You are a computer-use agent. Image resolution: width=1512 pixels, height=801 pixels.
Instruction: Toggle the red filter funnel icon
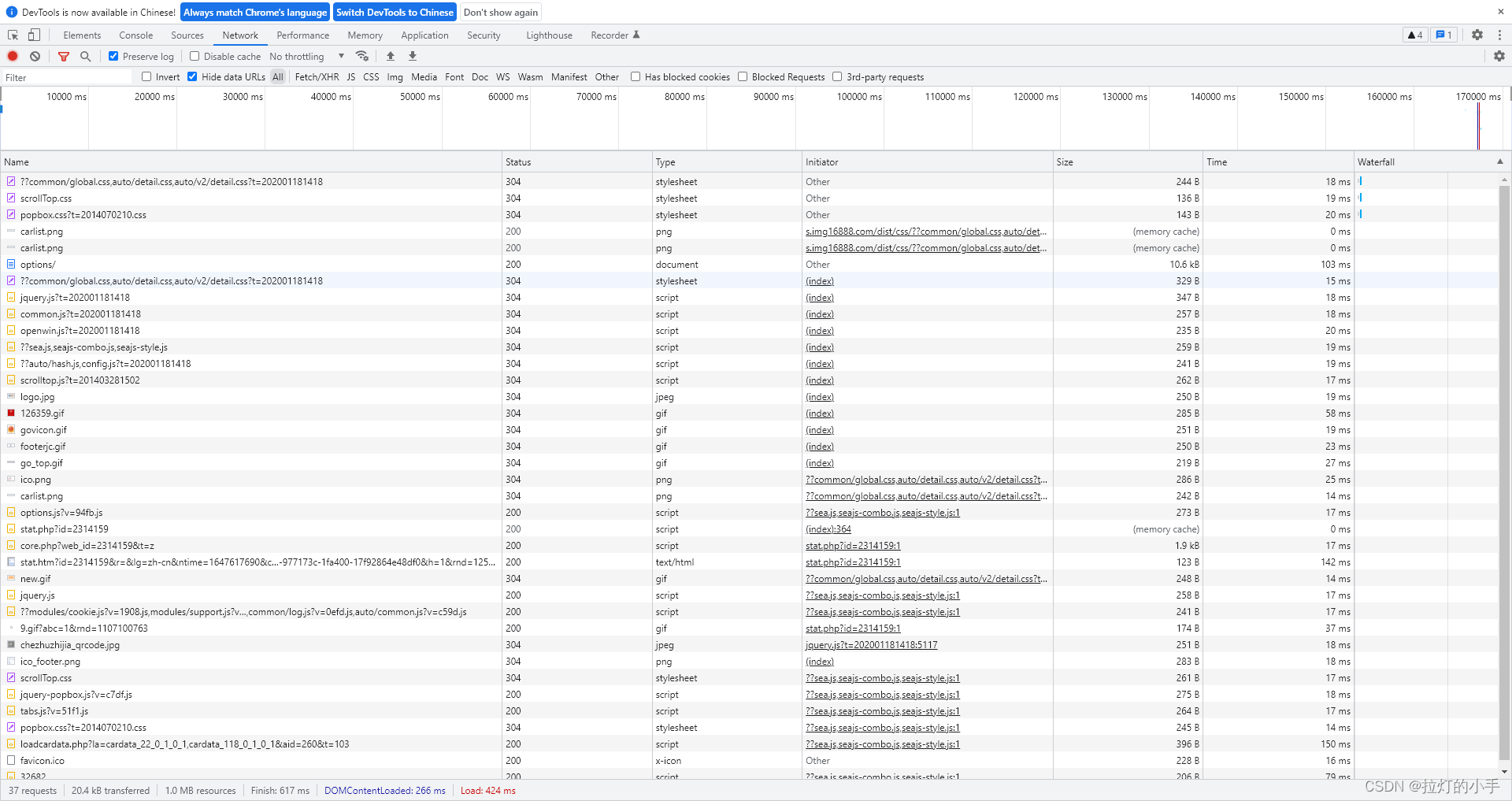[x=64, y=56]
